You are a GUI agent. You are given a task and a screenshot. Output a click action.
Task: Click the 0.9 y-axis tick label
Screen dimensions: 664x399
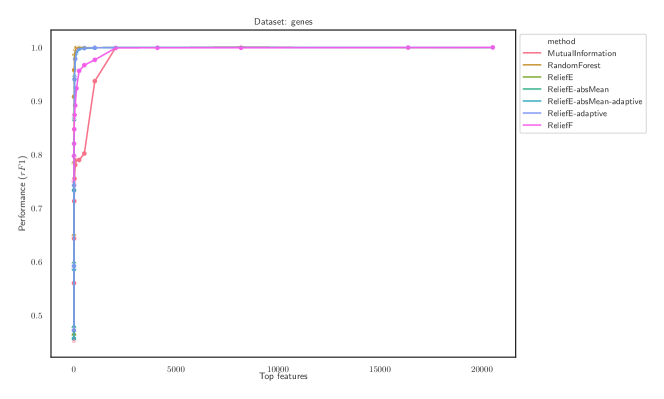37,101
